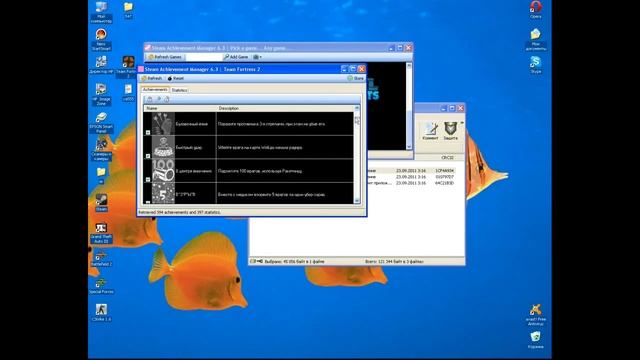Sort by the Description column header

(285, 109)
